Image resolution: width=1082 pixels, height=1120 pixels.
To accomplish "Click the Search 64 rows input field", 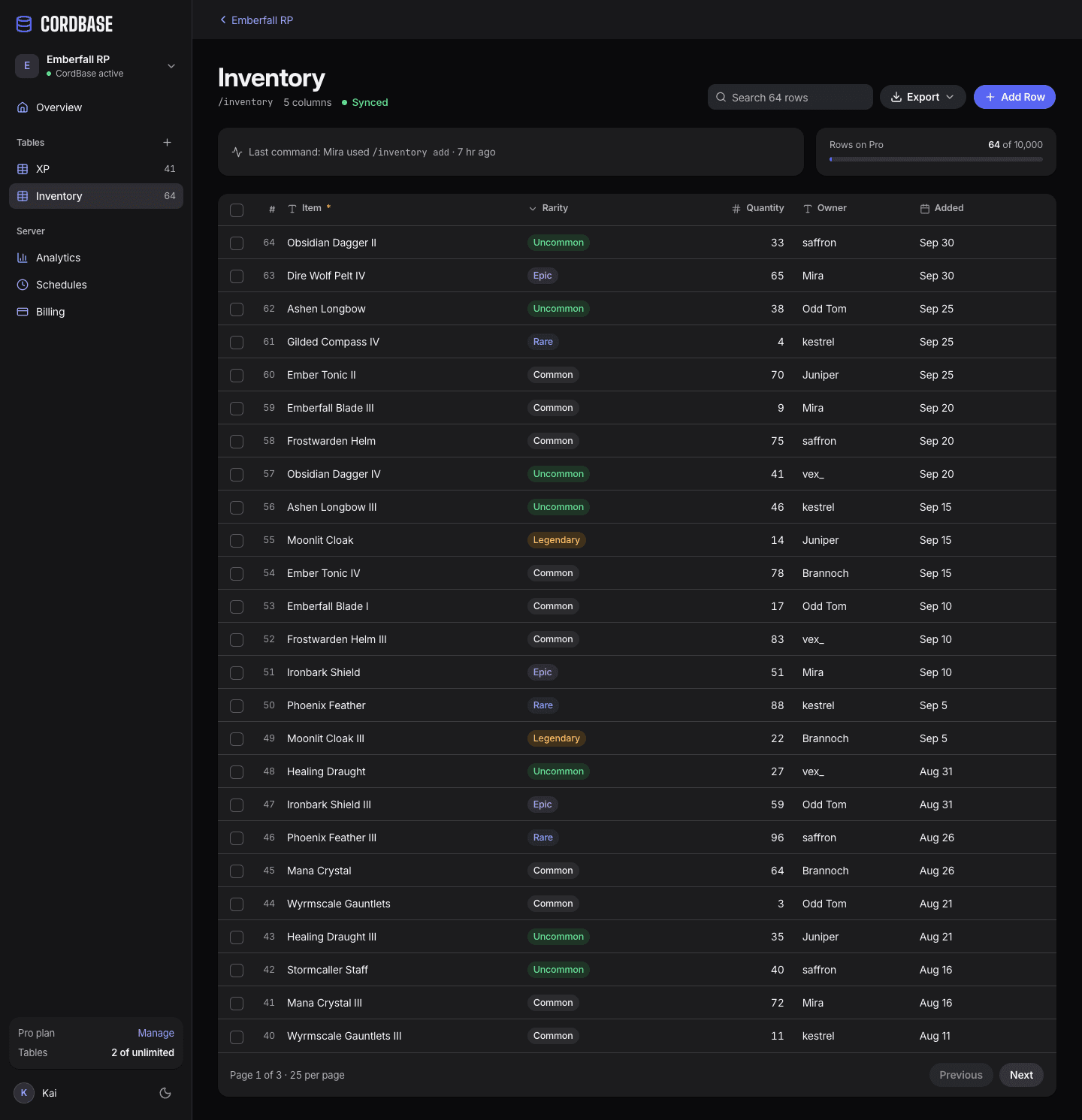I will (x=790, y=97).
